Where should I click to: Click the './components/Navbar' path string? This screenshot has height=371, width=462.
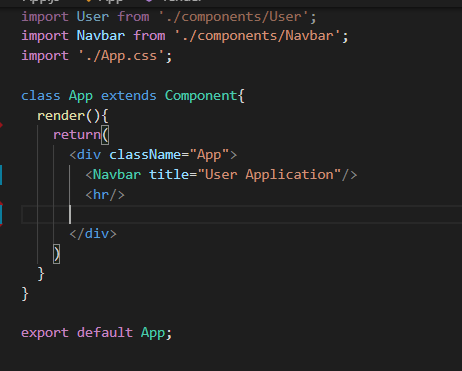(x=257, y=36)
